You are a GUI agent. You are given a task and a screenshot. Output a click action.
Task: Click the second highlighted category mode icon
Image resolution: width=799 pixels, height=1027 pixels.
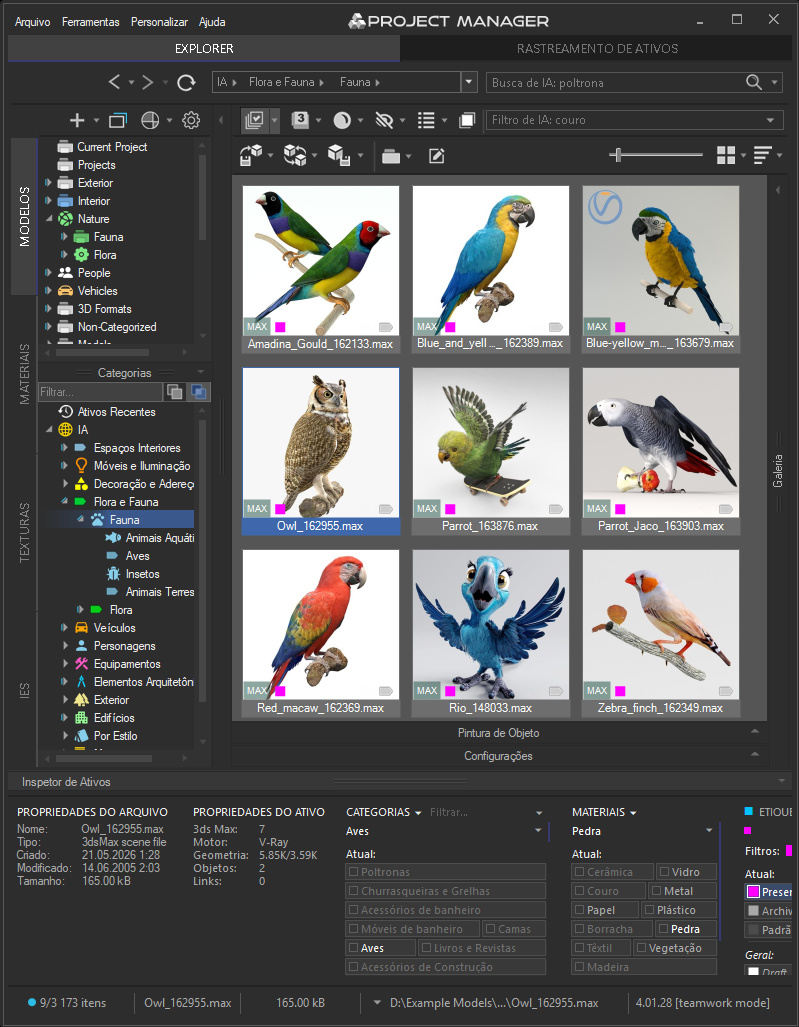point(198,392)
